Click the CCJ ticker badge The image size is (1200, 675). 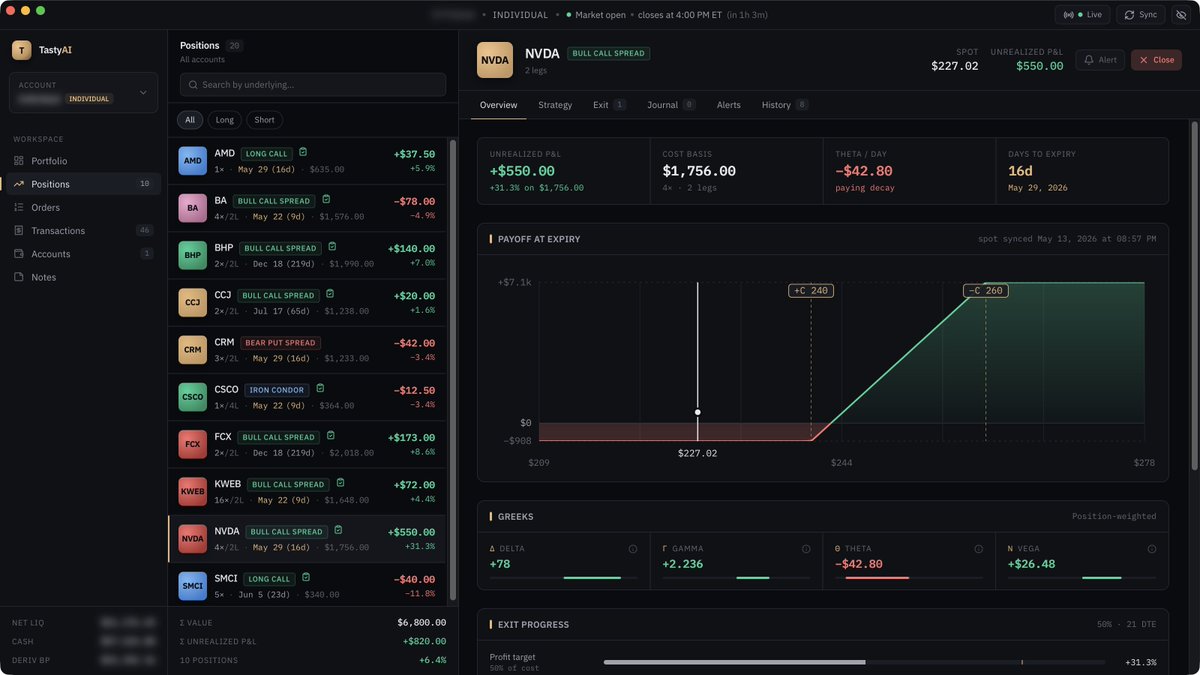[x=193, y=302]
